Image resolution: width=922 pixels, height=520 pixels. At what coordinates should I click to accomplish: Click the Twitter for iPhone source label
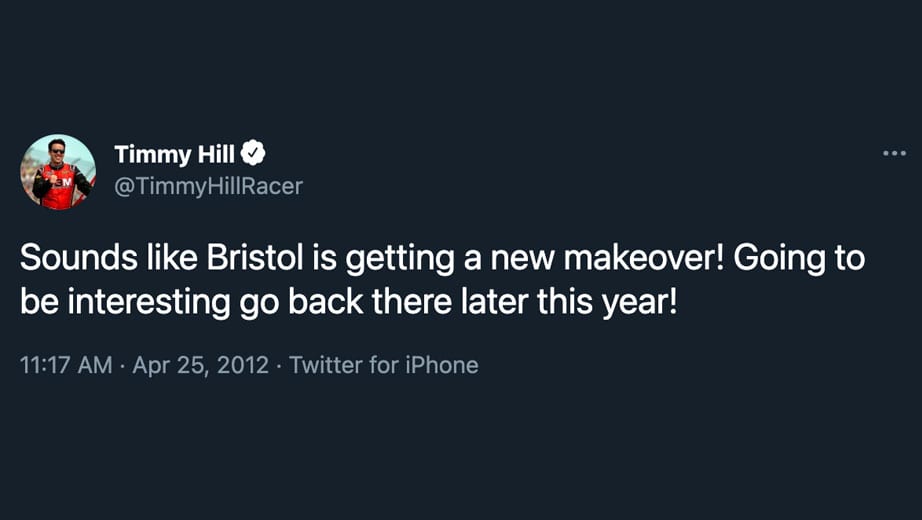(383, 365)
